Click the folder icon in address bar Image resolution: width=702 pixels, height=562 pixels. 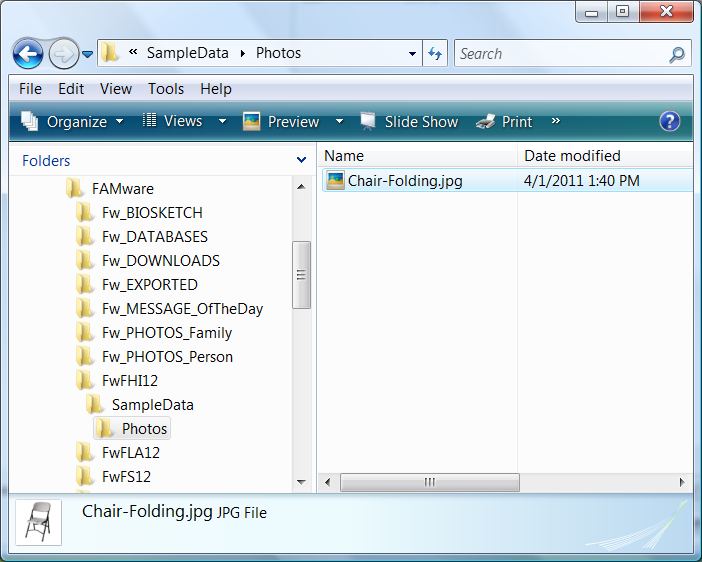pyautogui.click(x=110, y=53)
